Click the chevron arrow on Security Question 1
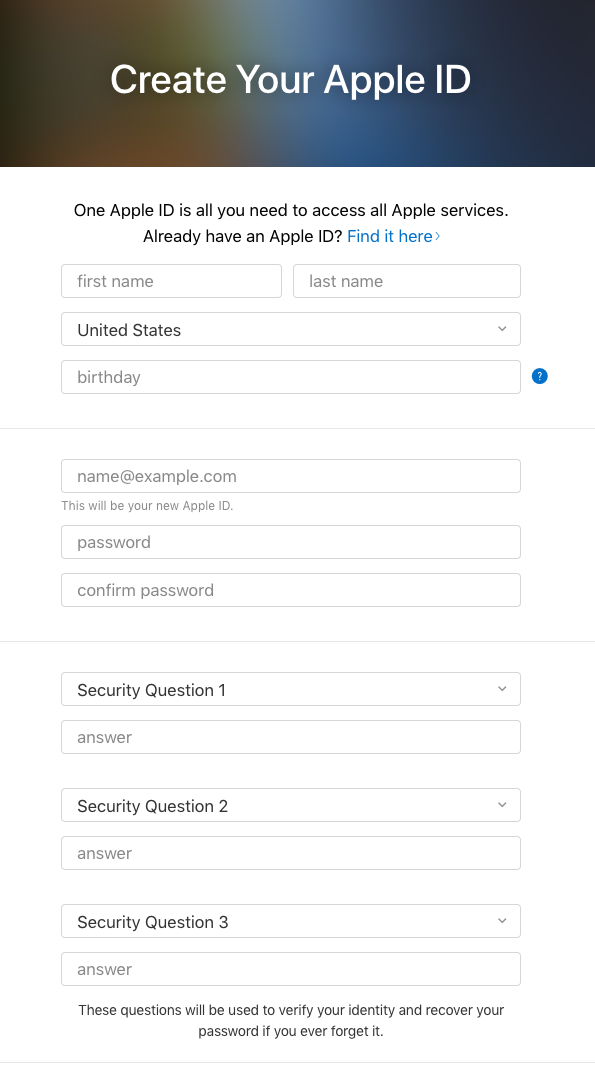Image resolution: width=595 pixels, height=1068 pixels. click(x=502, y=689)
